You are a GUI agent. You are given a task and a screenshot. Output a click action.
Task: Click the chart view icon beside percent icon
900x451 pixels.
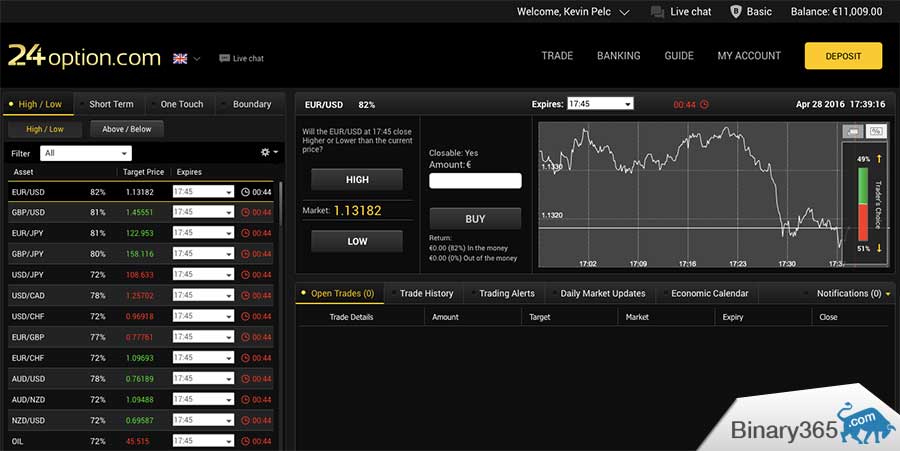852,131
